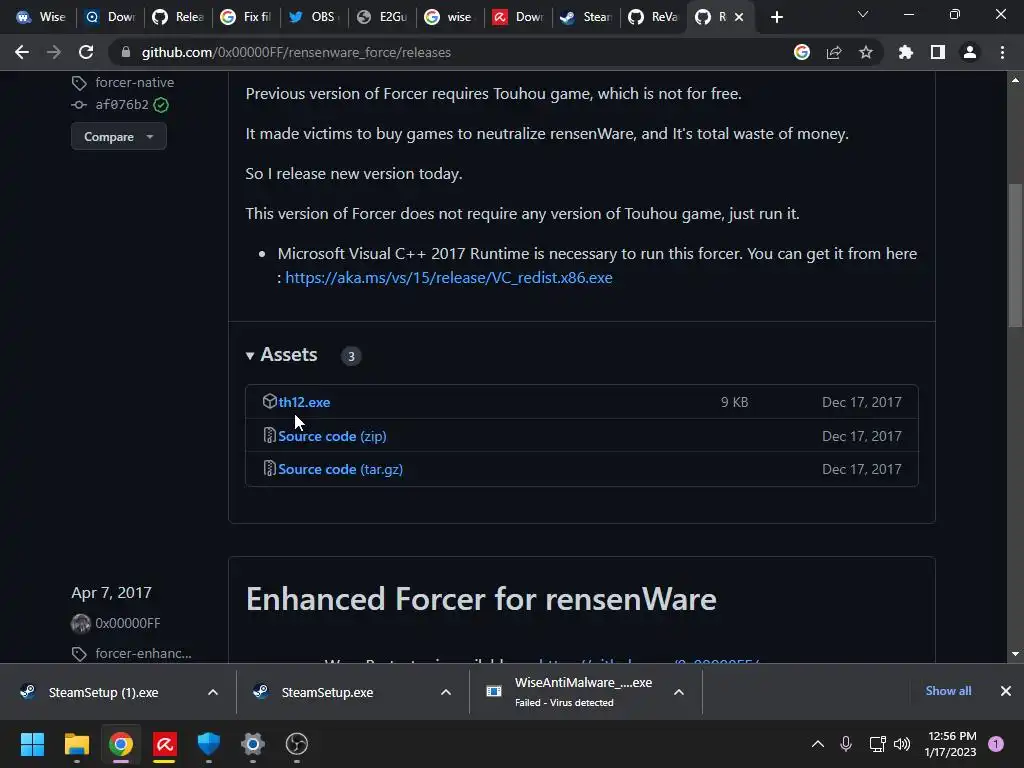Open Windows Start menu
Screen dimensions: 1024x768
coord(32,744)
